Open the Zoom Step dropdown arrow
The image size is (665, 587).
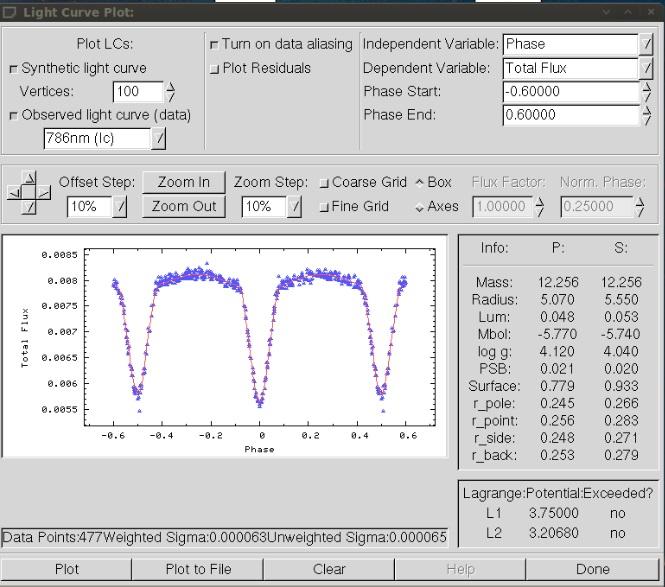pos(295,207)
